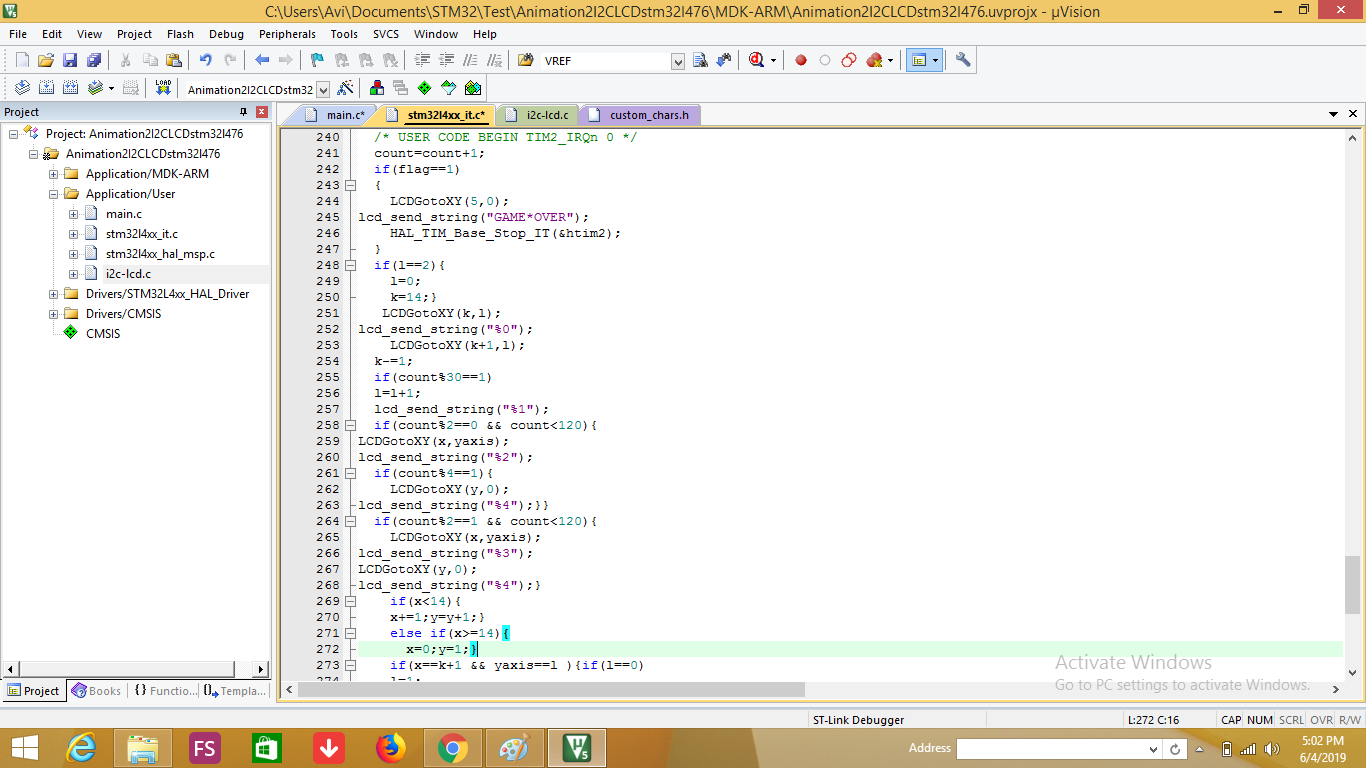Viewport: 1366px width, 768px height.
Task: Navigate backwards with blue arrow icon
Action: pos(262,60)
